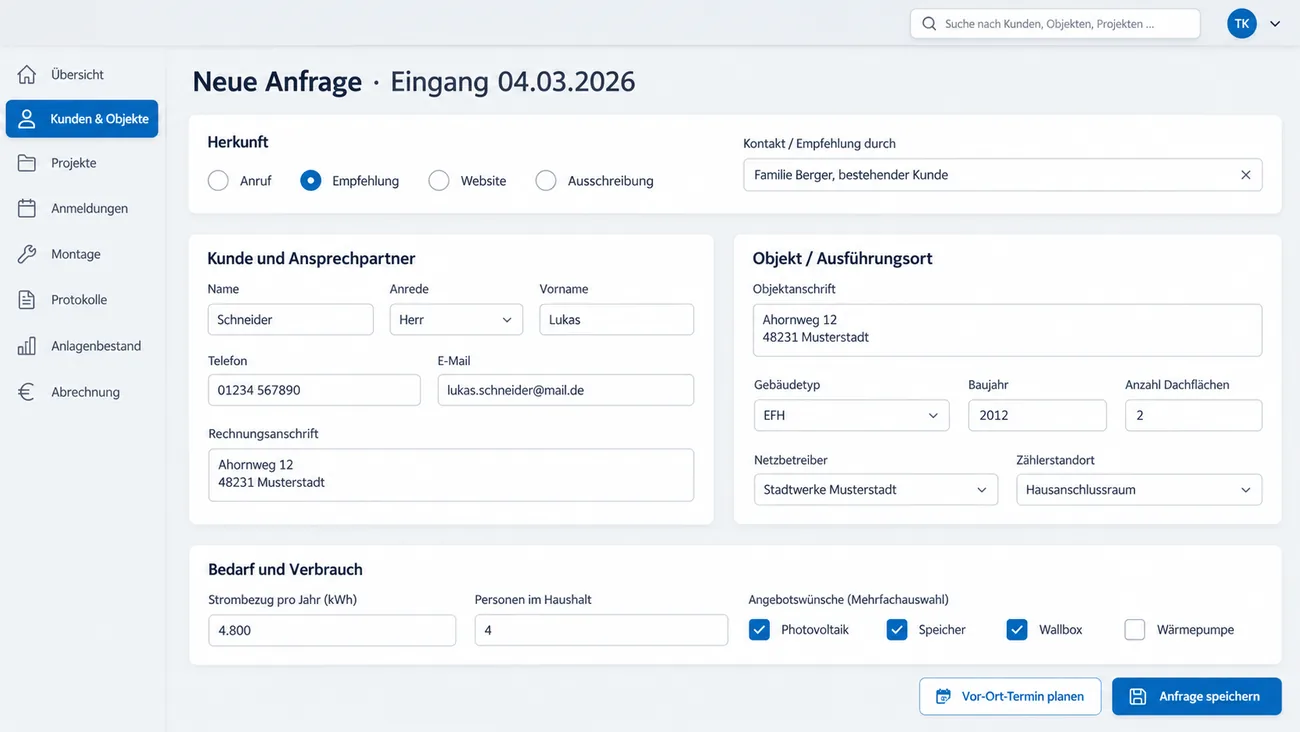Image resolution: width=1300 pixels, height=732 pixels.
Task: Uncheck the Speicher checkbox
Action: click(x=897, y=630)
